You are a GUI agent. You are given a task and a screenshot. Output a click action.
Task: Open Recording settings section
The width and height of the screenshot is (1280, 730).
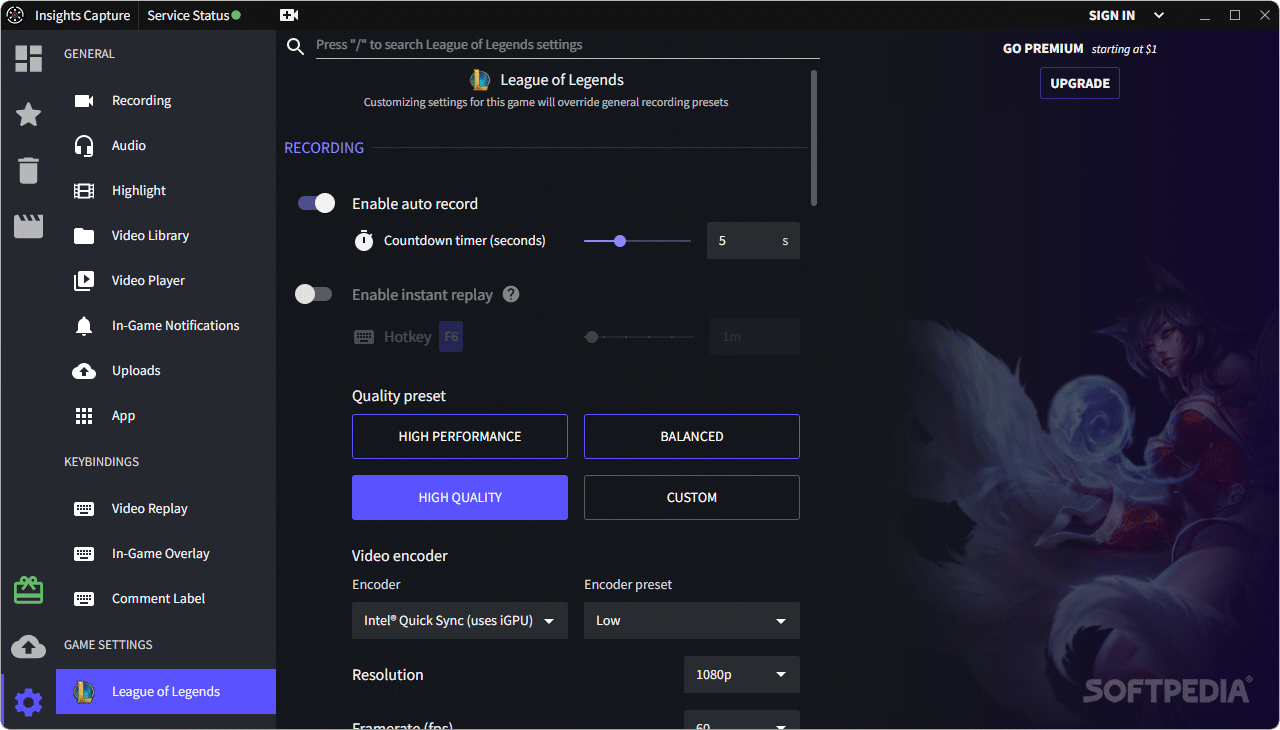coord(166,101)
